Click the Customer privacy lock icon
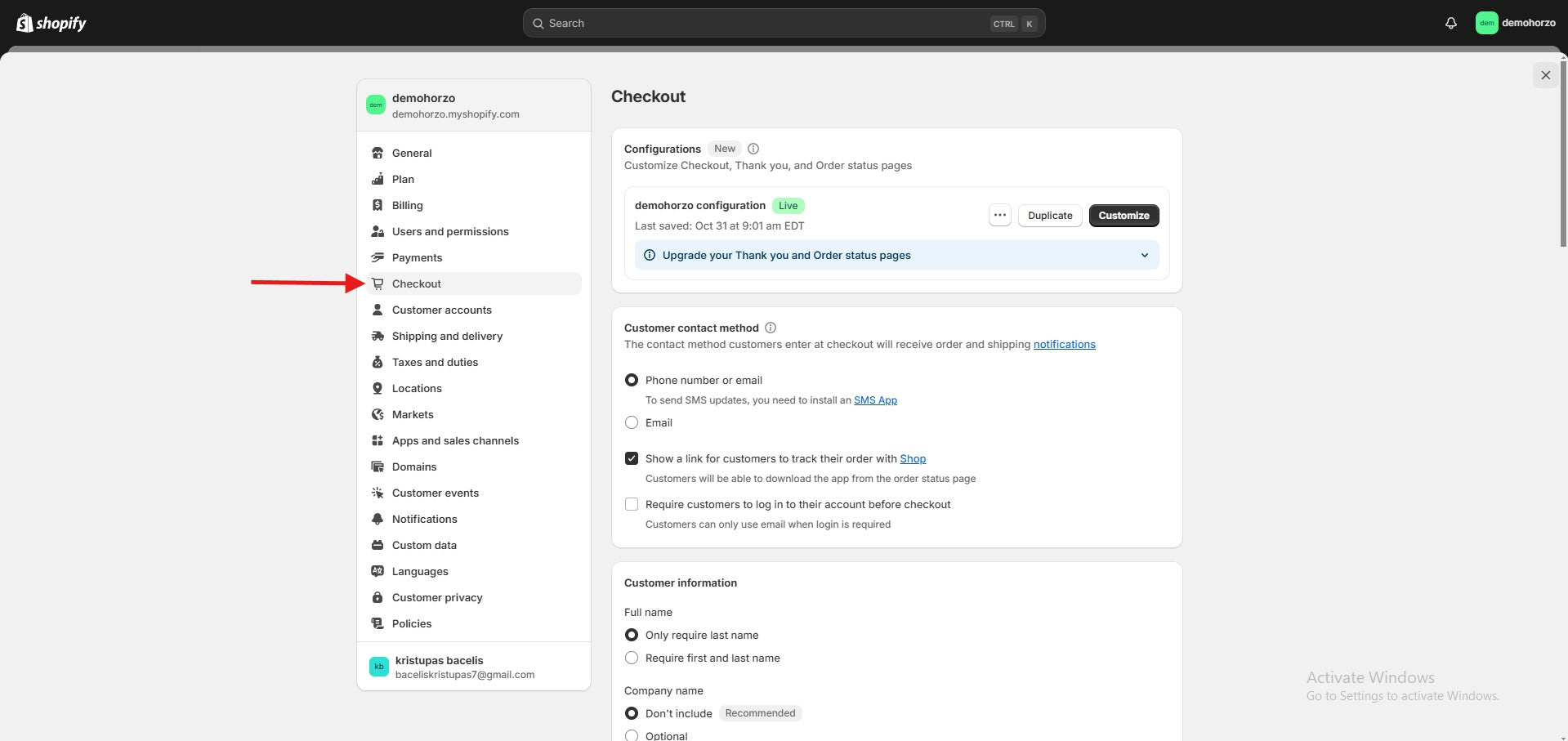This screenshot has height=741, width=1568. point(377,597)
